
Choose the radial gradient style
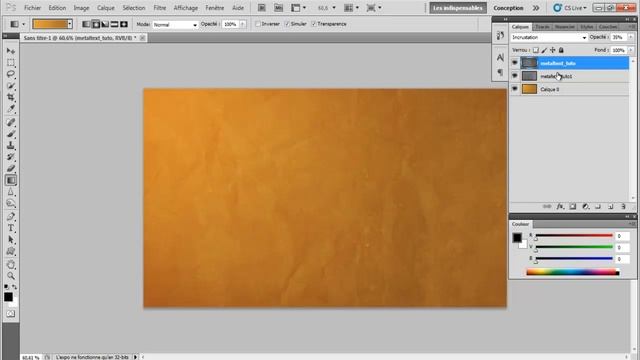pyautogui.click(x=96, y=24)
